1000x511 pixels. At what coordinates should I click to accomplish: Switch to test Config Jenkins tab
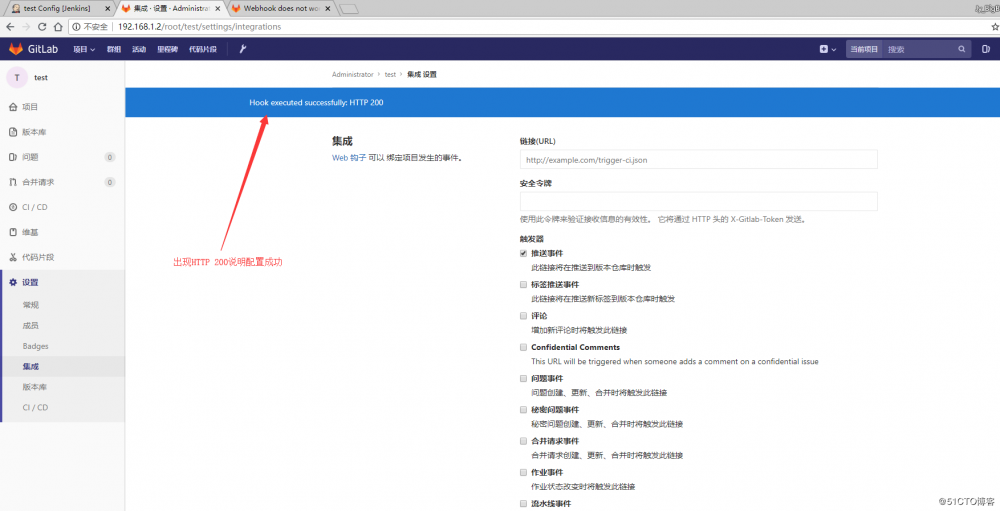click(57, 9)
